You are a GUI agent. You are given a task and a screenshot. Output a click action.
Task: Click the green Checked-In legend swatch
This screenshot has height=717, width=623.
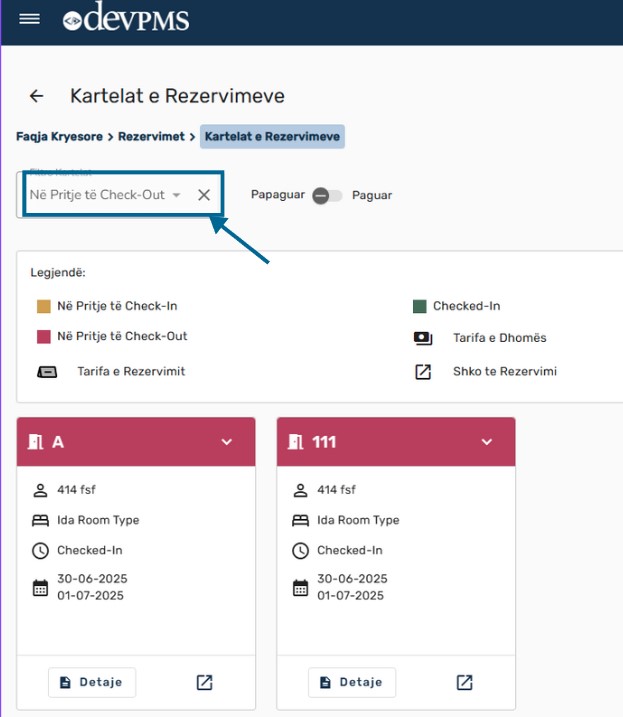(420, 307)
